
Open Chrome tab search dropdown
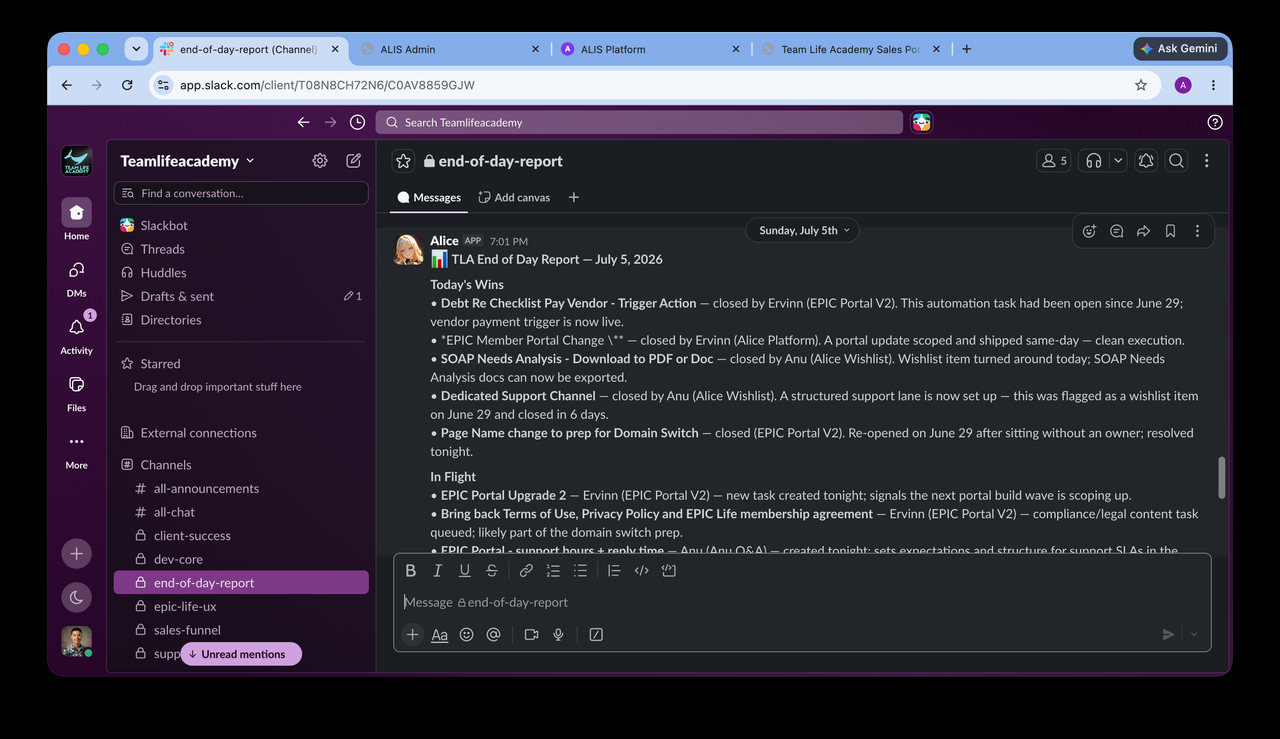coord(137,49)
